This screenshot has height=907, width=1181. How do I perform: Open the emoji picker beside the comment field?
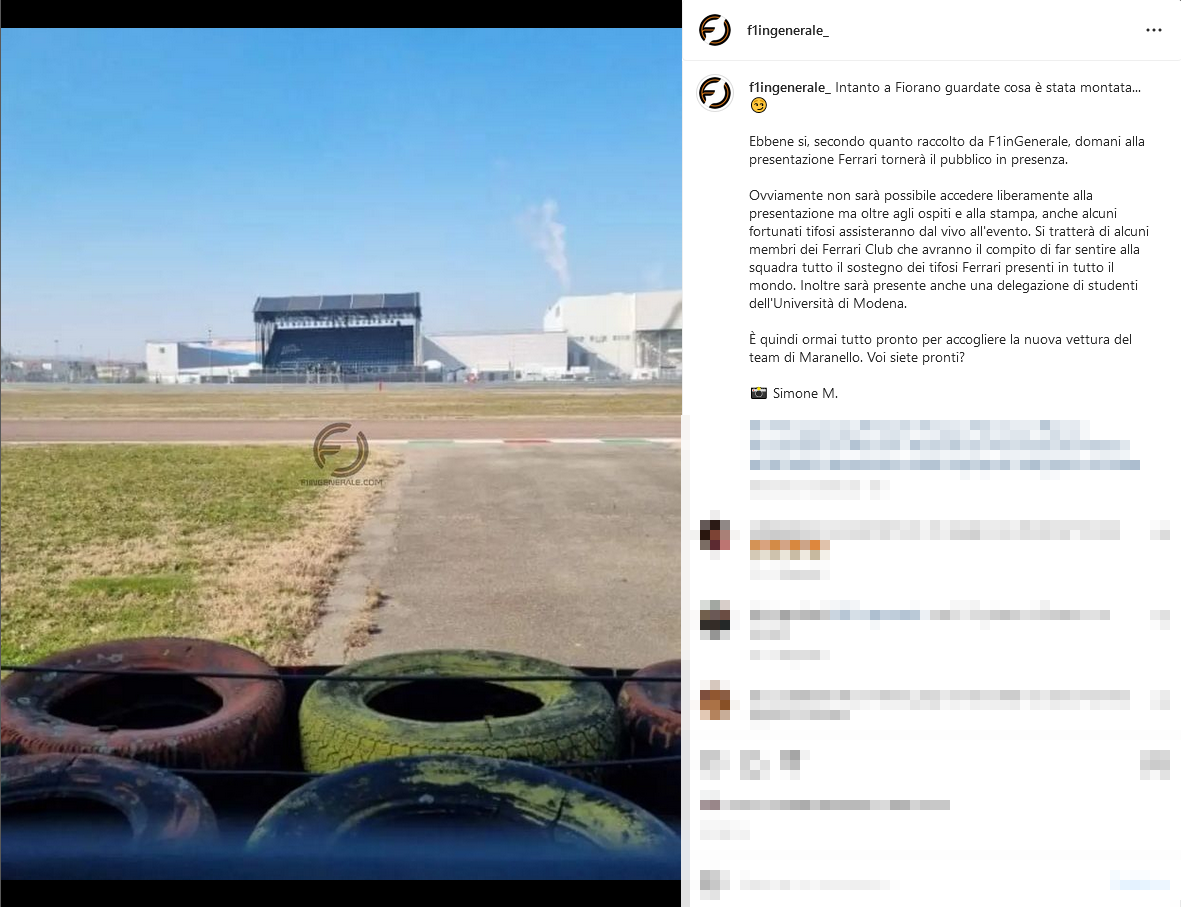point(714,884)
